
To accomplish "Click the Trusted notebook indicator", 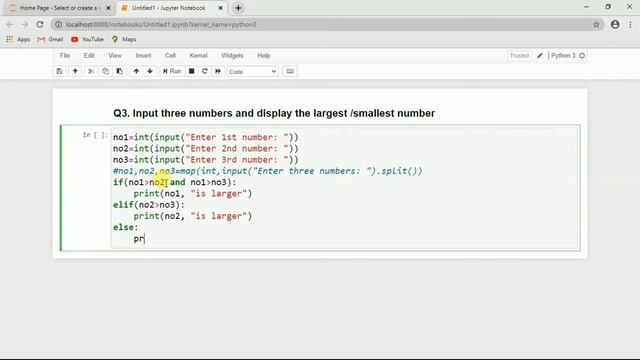I will 519,56.
